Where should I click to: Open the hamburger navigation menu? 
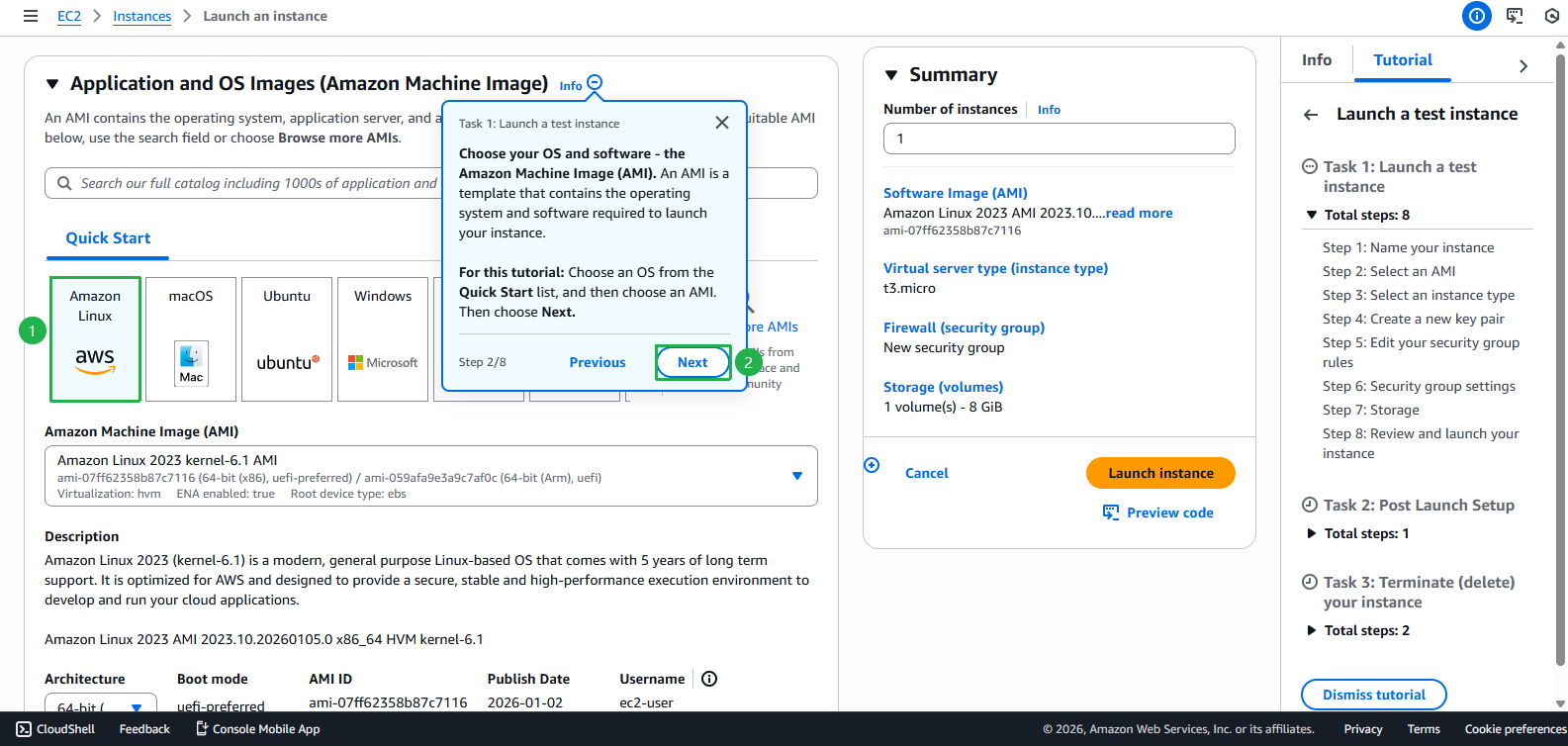pyautogui.click(x=31, y=16)
